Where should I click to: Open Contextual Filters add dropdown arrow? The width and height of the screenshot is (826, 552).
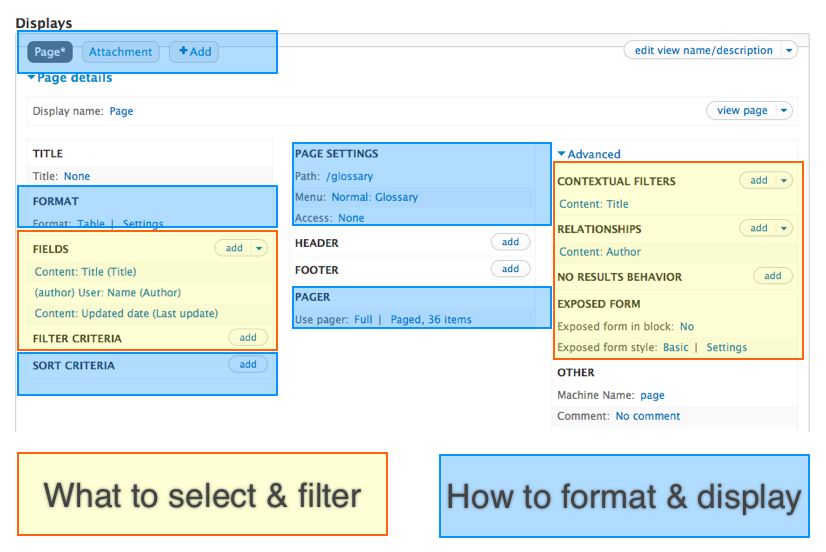[x=784, y=181]
